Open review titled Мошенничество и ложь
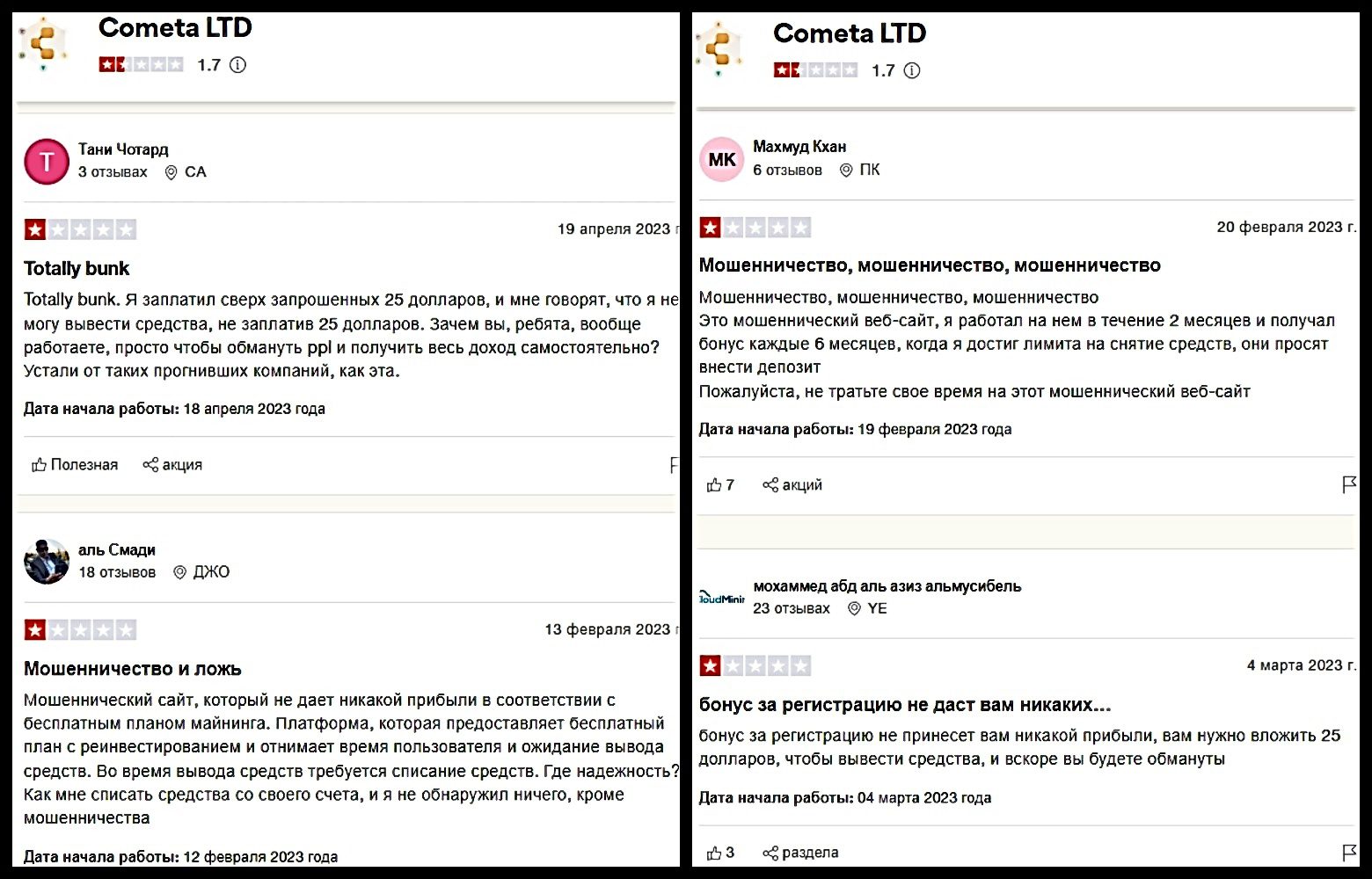The height and width of the screenshot is (879, 1372). pyautogui.click(x=132, y=669)
